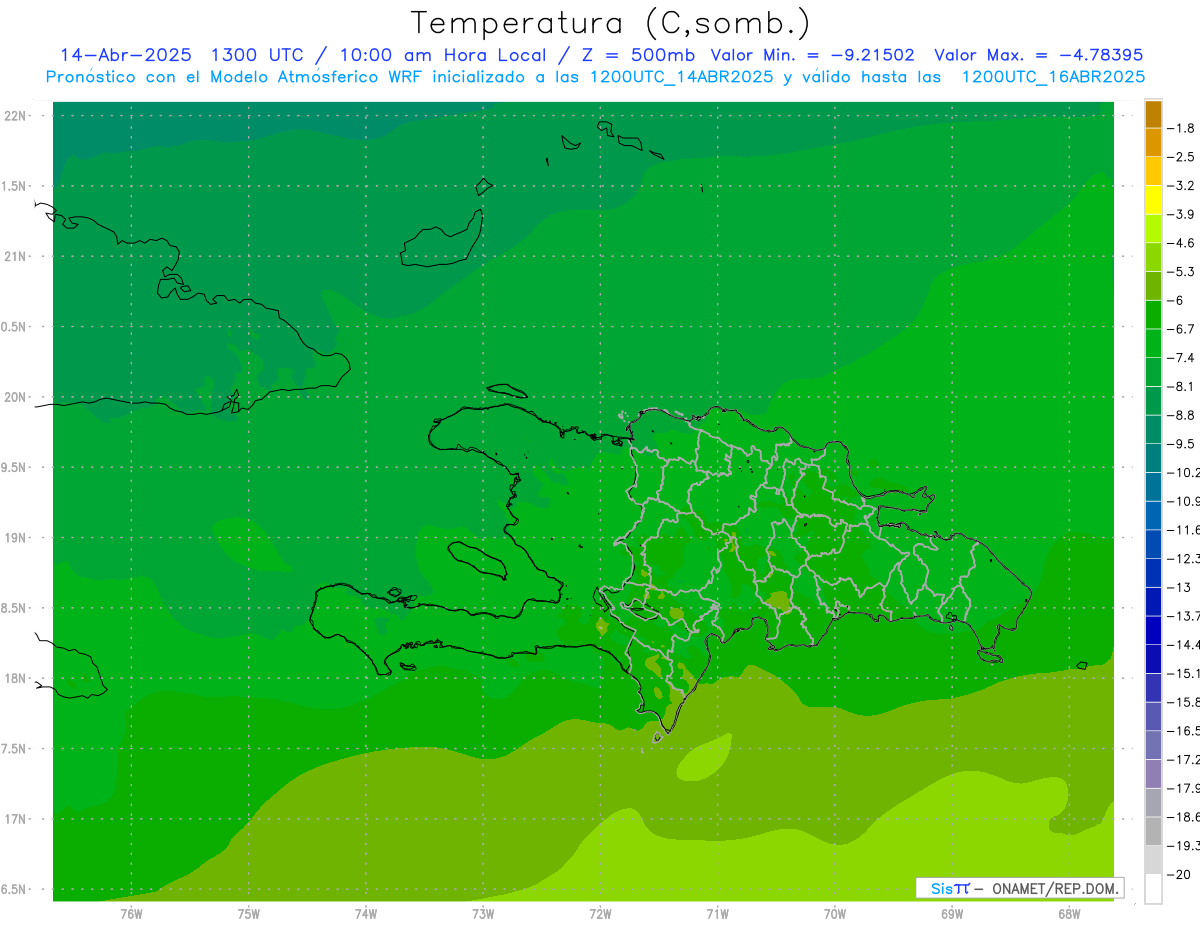Click the '17N' latitude label
Image resolution: width=1200 pixels, height=927 pixels.
pyautogui.click(x=14, y=819)
